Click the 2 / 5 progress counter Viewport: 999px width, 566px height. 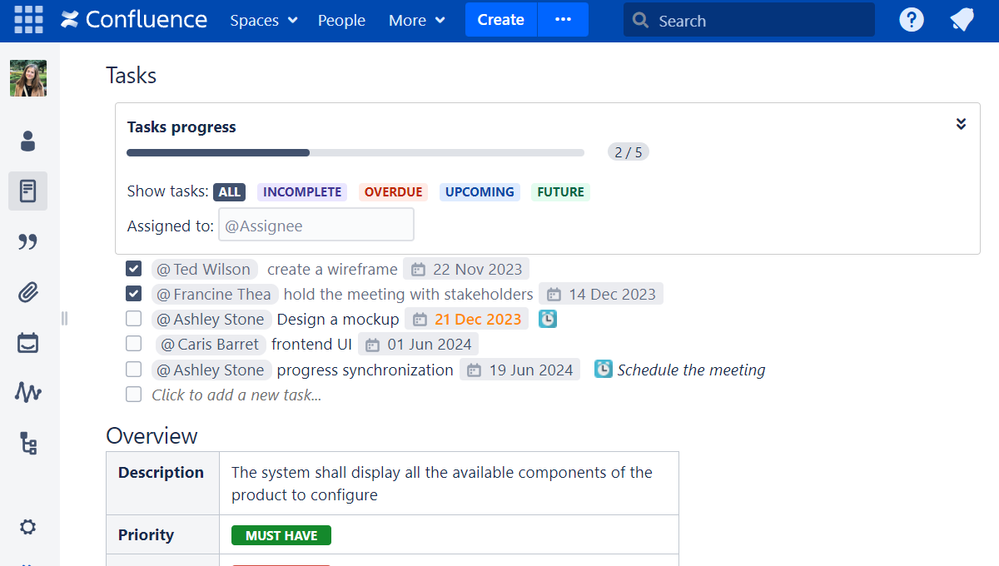coord(628,152)
